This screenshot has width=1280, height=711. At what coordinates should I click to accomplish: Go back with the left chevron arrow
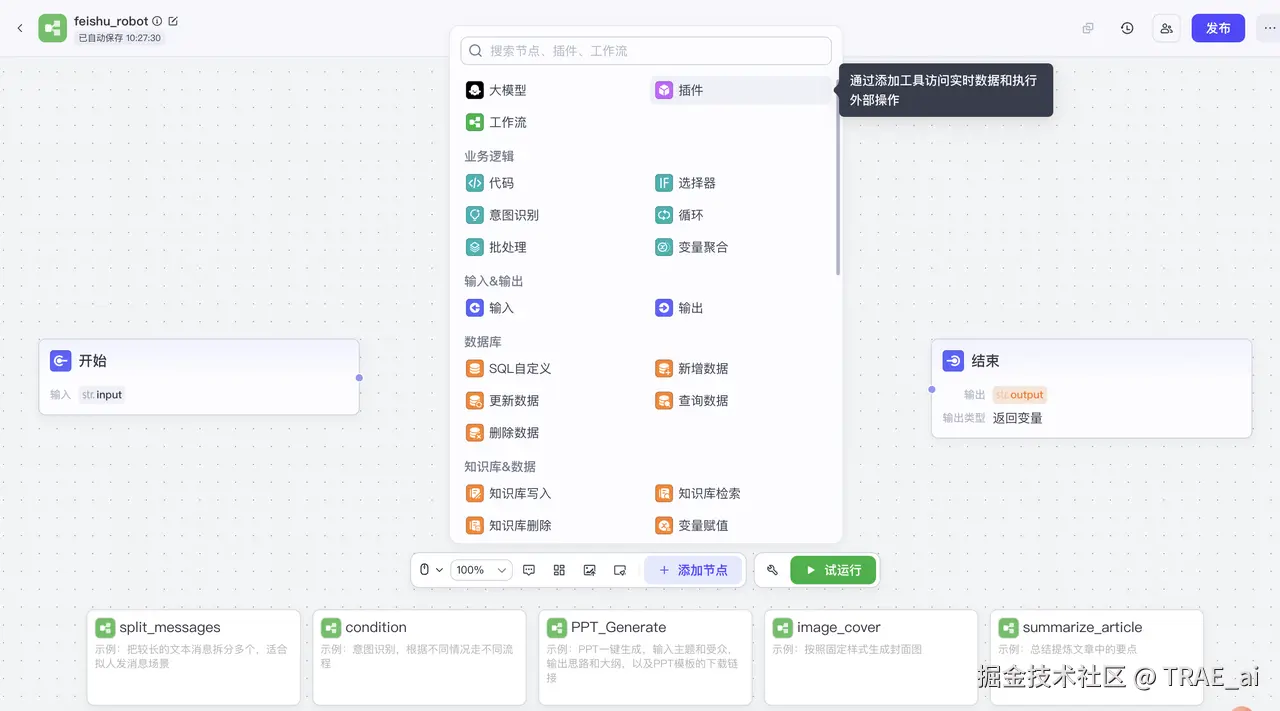tap(20, 28)
